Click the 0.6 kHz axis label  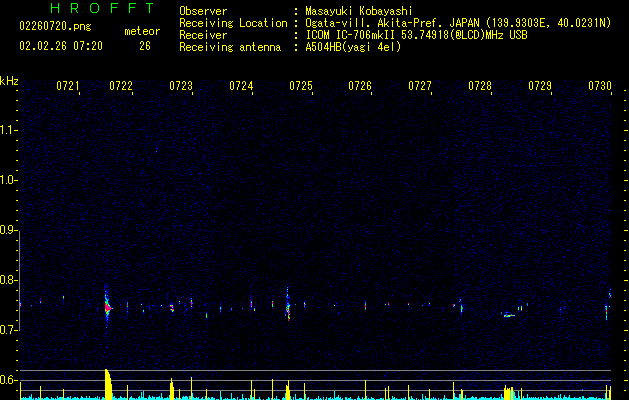[8, 380]
